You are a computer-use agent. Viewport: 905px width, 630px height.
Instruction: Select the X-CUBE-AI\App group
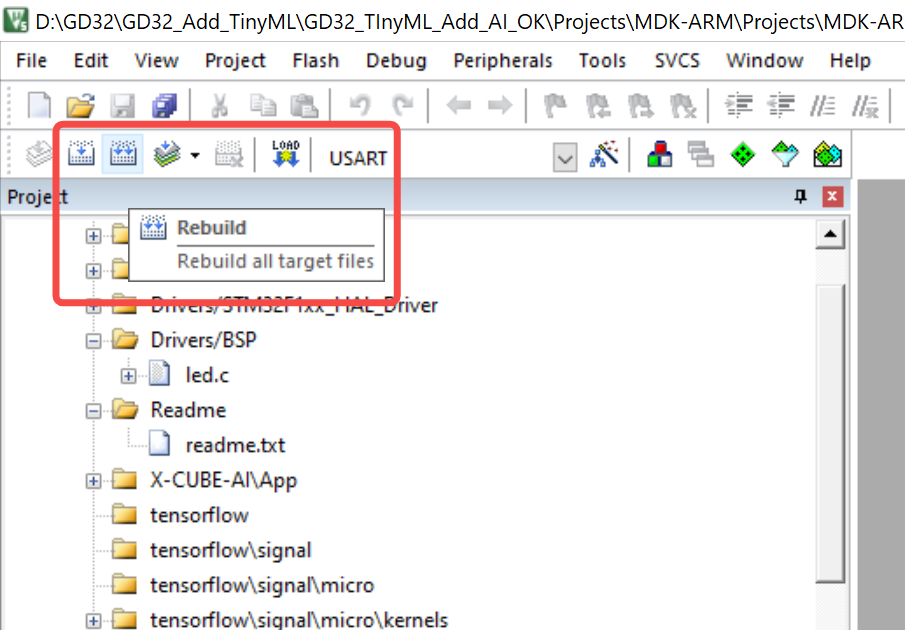click(x=223, y=480)
